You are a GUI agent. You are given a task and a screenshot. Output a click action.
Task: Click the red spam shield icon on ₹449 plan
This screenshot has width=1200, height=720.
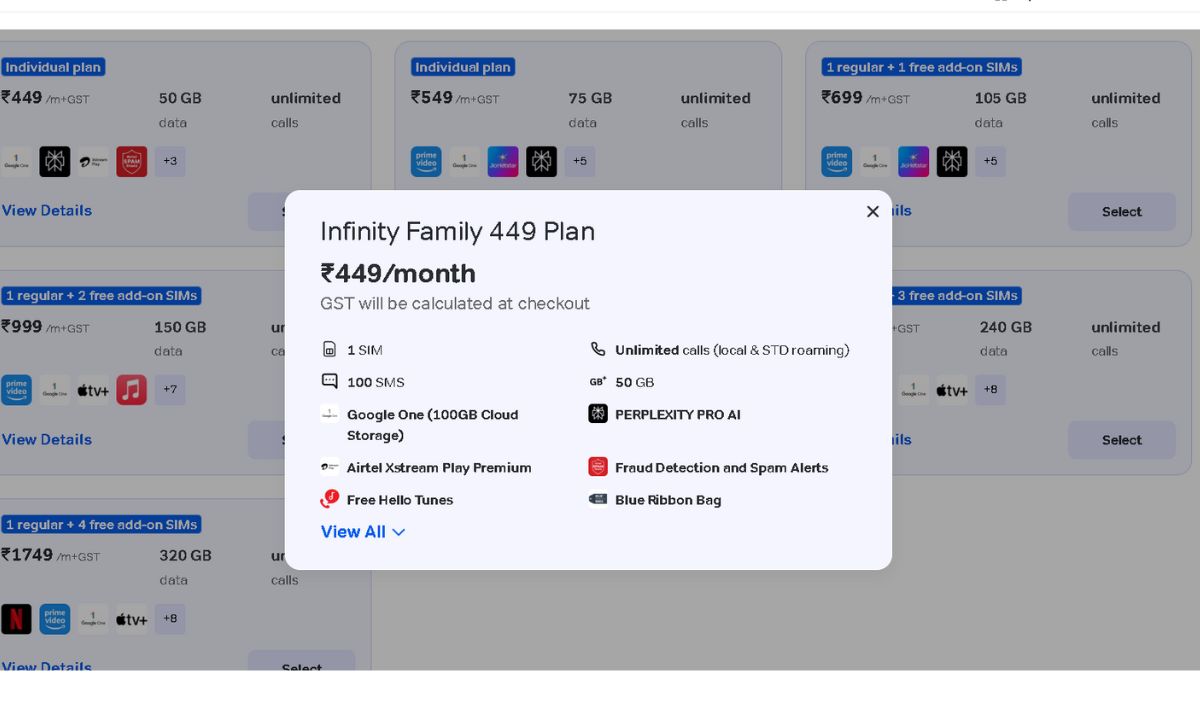pos(131,161)
